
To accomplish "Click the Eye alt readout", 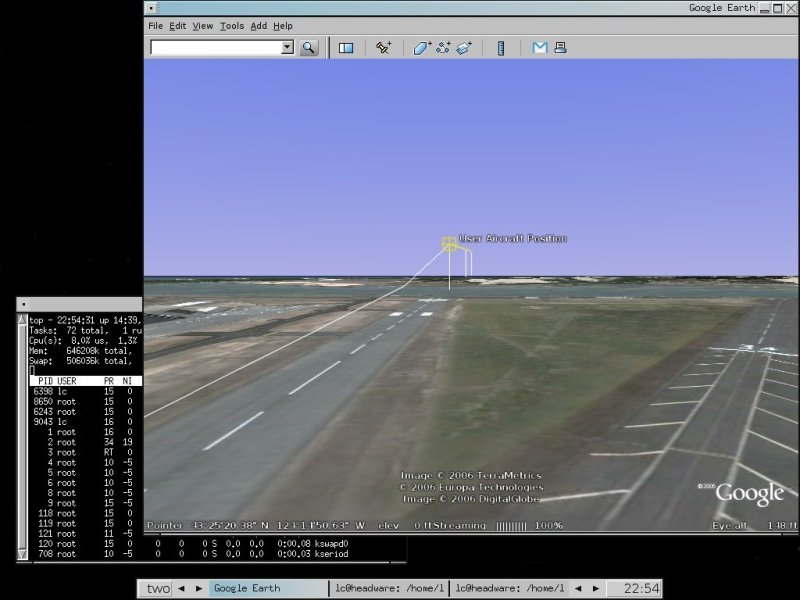I will tap(754, 526).
